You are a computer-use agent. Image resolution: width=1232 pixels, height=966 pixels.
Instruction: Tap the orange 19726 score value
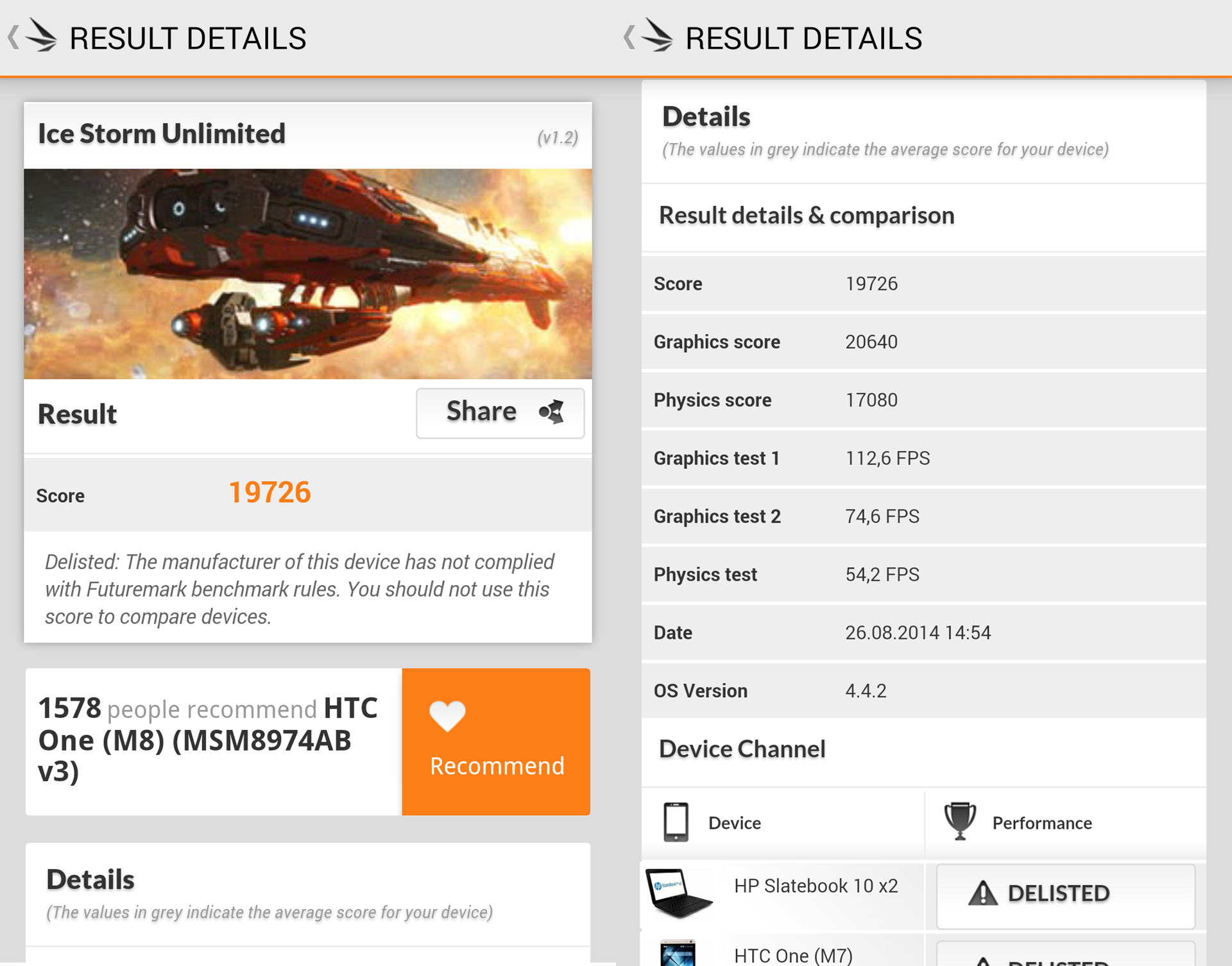pyautogui.click(x=269, y=493)
